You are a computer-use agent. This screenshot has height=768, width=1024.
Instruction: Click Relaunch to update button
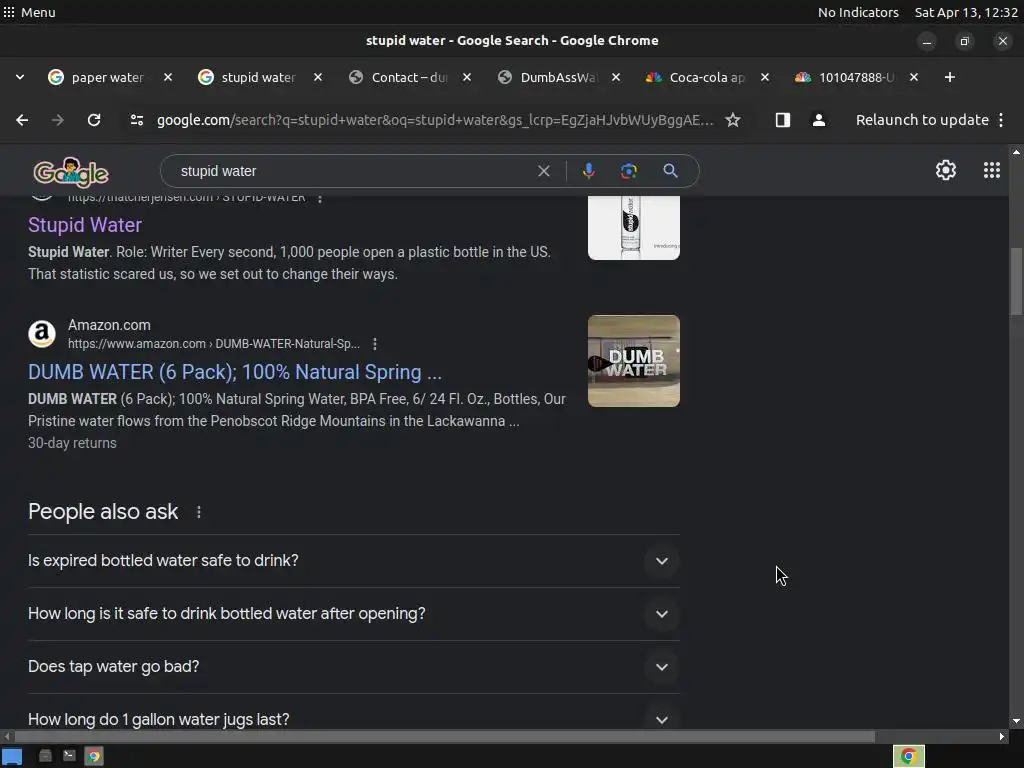[922, 120]
